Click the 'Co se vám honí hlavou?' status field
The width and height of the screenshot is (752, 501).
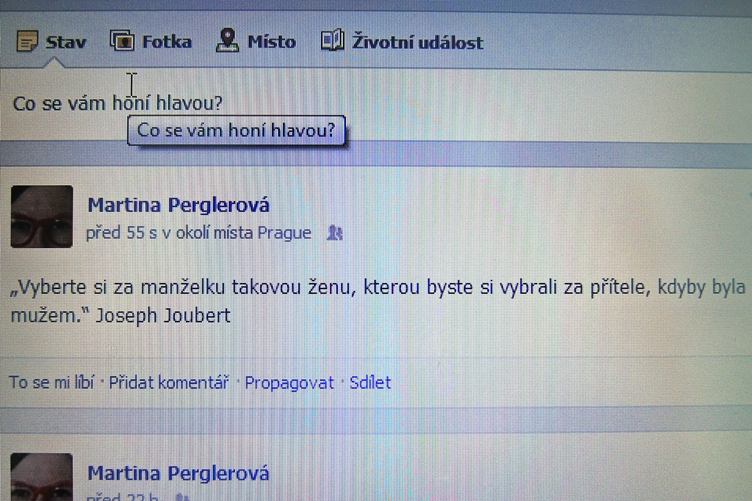coord(376,104)
